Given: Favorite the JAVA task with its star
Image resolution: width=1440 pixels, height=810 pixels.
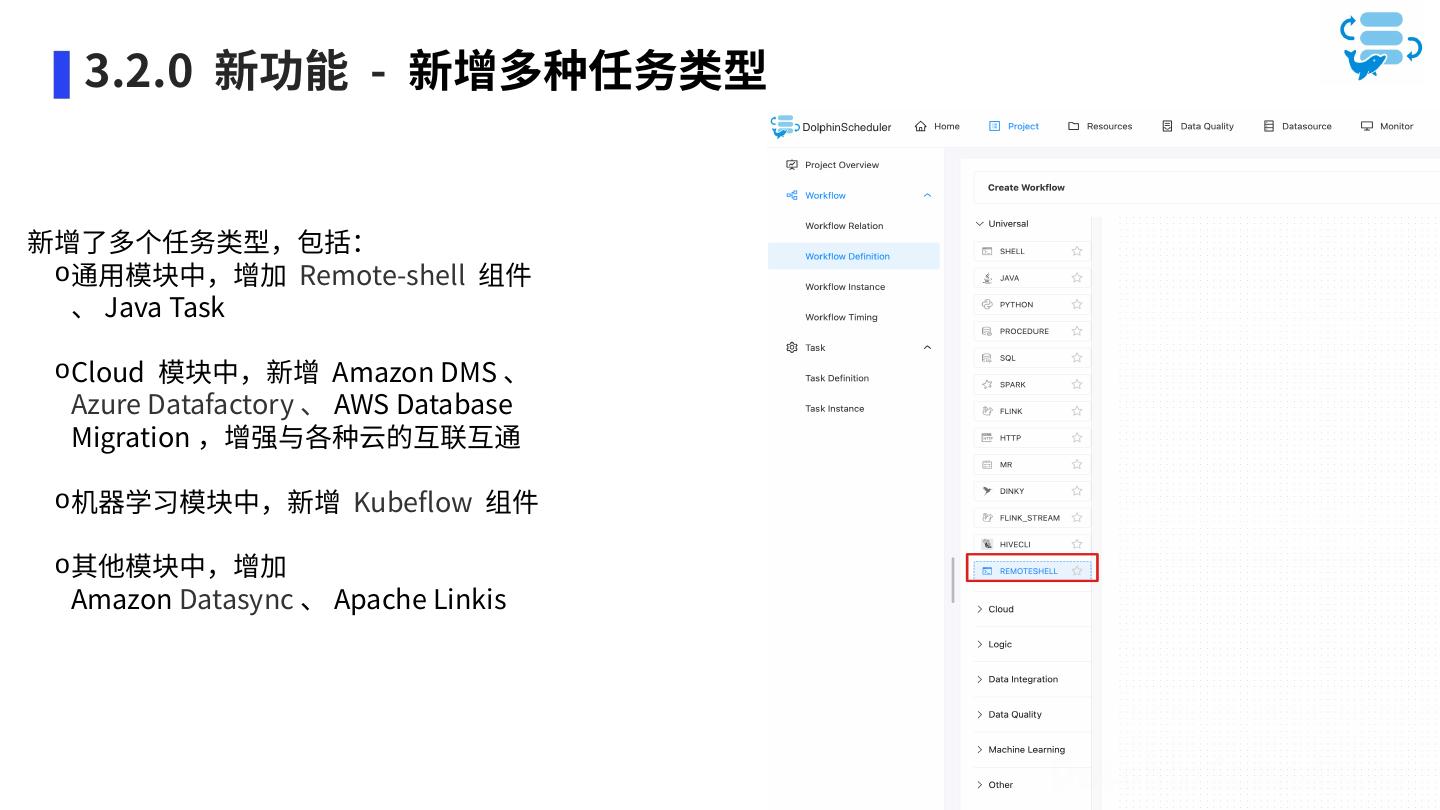Looking at the screenshot, I should click(x=1077, y=278).
